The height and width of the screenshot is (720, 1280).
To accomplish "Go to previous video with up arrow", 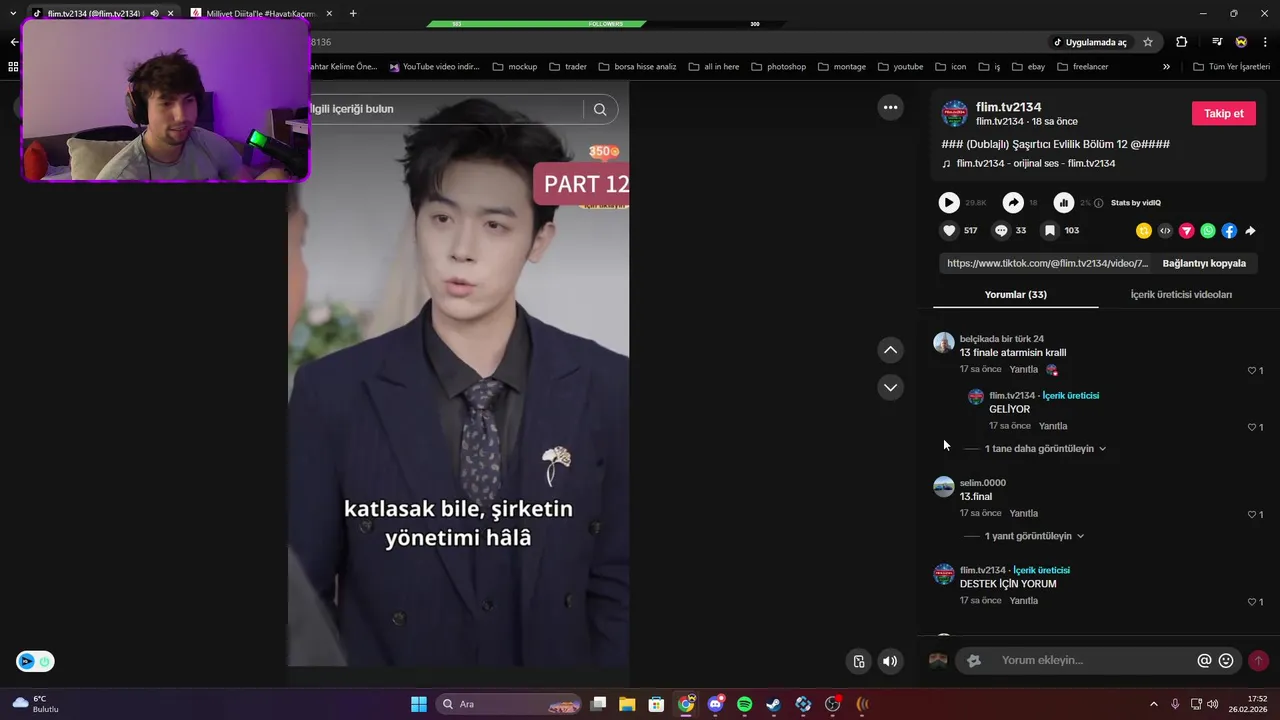I will point(890,350).
